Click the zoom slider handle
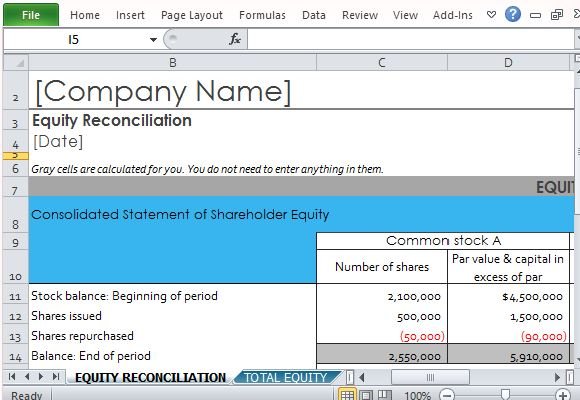 tap(505, 395)
